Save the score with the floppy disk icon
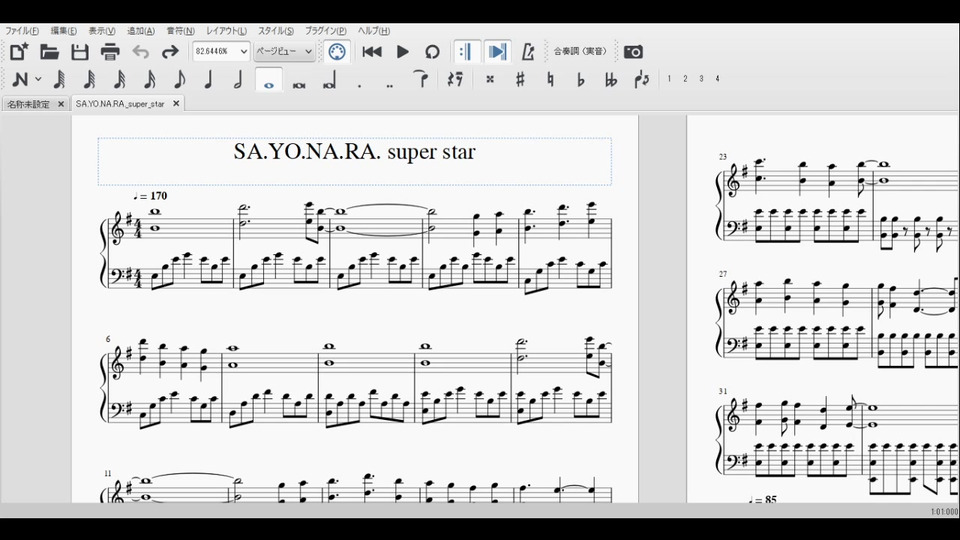Viewport: 960px width, 540px height. coord(80,52)
